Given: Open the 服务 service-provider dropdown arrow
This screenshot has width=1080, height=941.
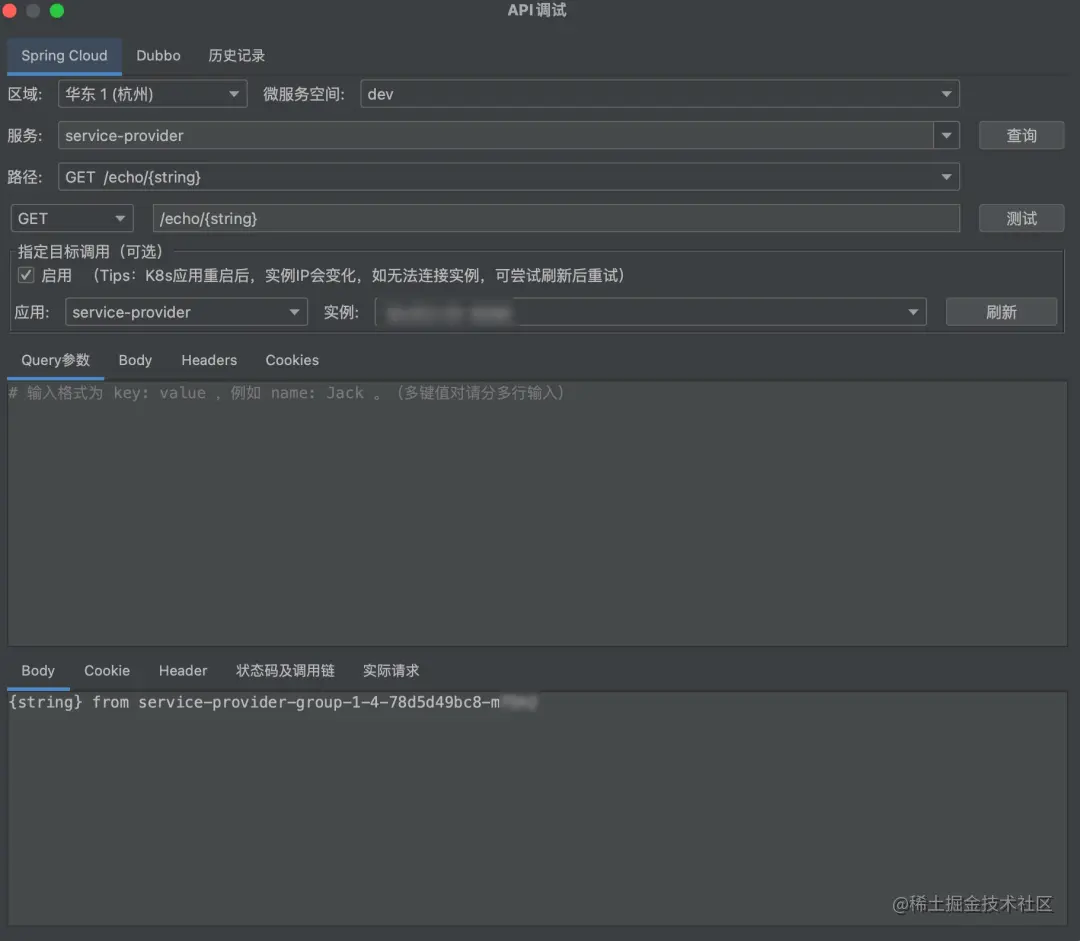Looking at the screenshot, I should [946, 136].
